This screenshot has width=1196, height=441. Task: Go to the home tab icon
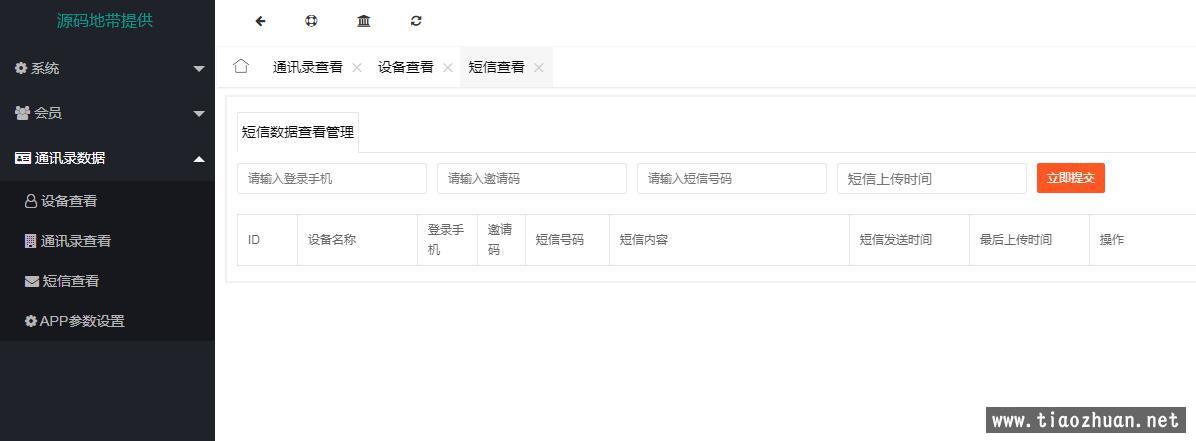pyautogui.click(x=241, y=66)
